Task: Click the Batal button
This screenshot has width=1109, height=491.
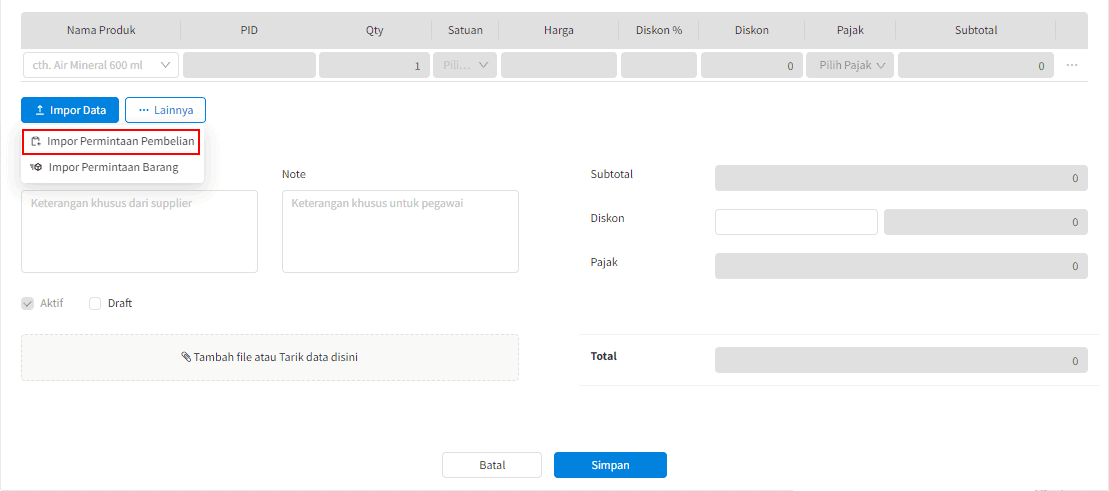Action: pyautogui.click(x=492, y=465)
